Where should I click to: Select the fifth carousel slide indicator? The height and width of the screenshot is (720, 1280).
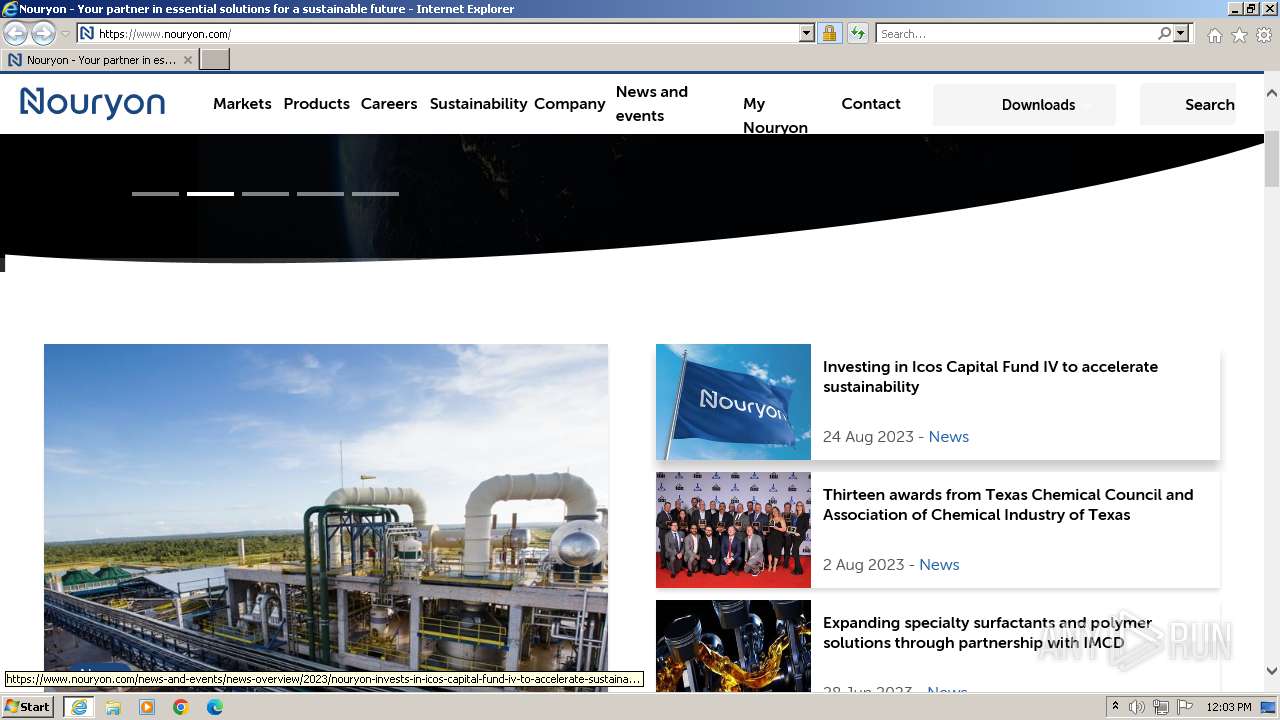pos(375,194)
